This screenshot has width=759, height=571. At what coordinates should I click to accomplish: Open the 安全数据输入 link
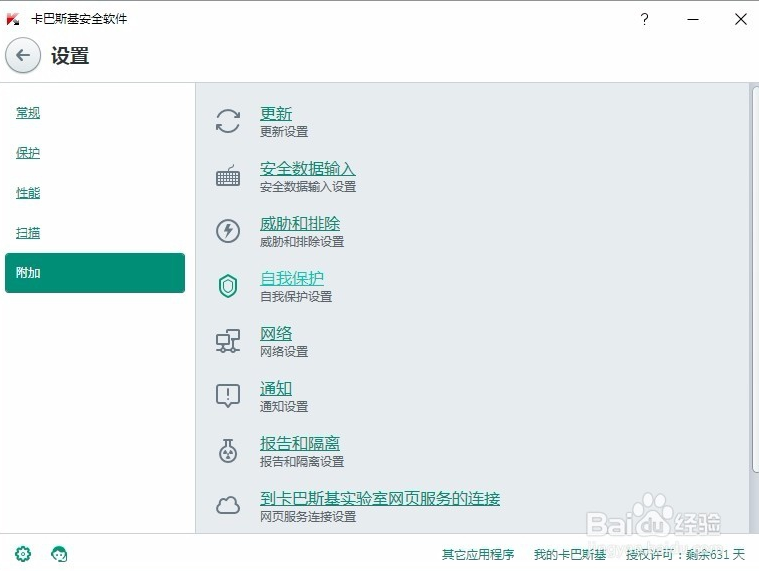coord(308,168)
